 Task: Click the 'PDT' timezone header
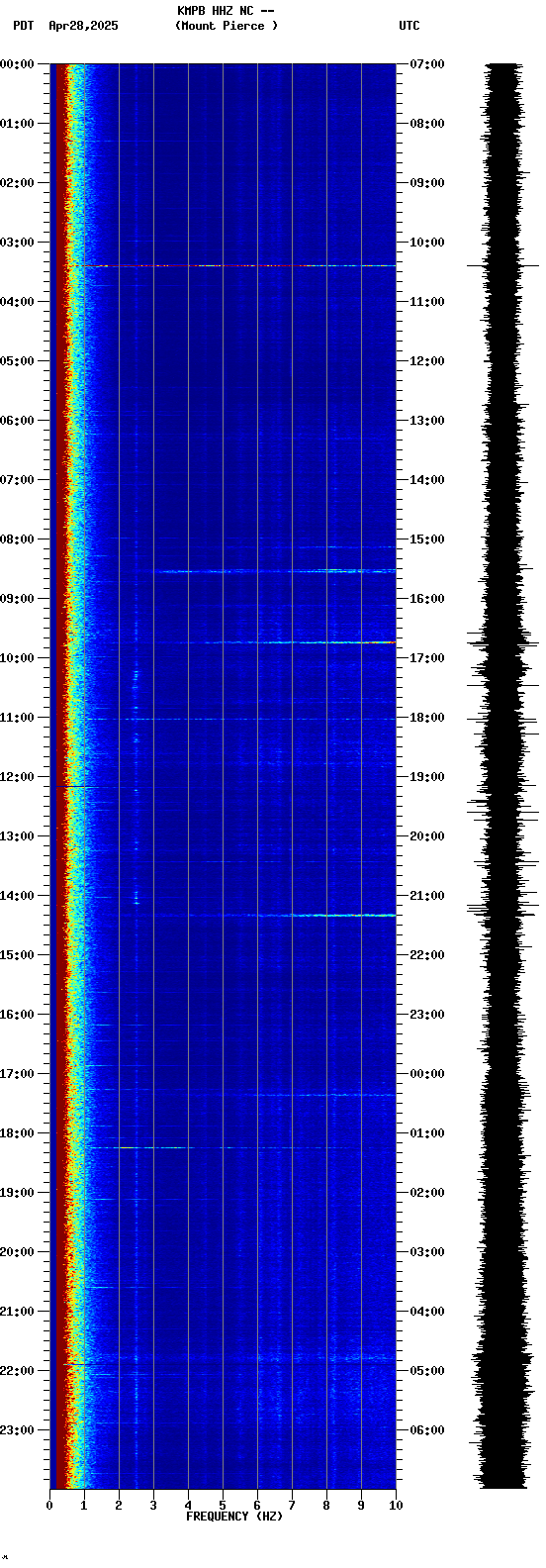click(23, 26)
